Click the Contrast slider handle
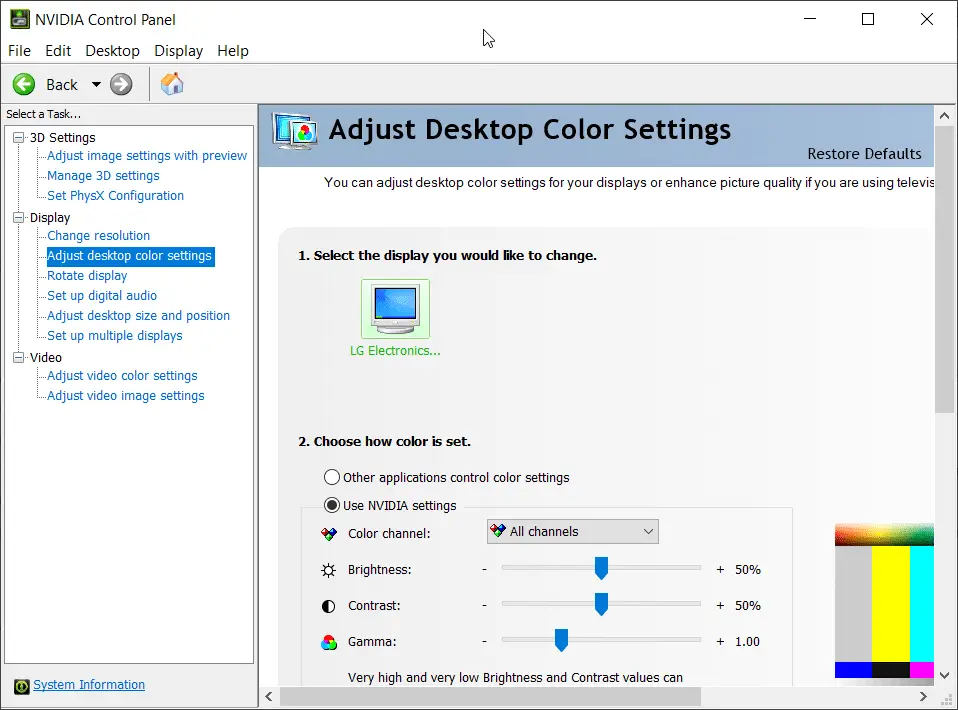 pos(601,604)
